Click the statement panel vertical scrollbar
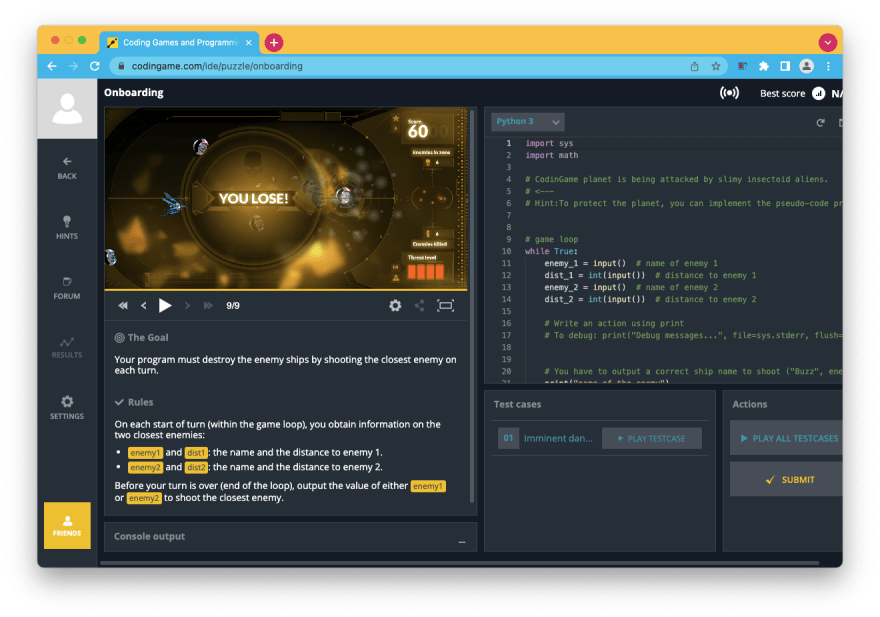 pos(472,306)
